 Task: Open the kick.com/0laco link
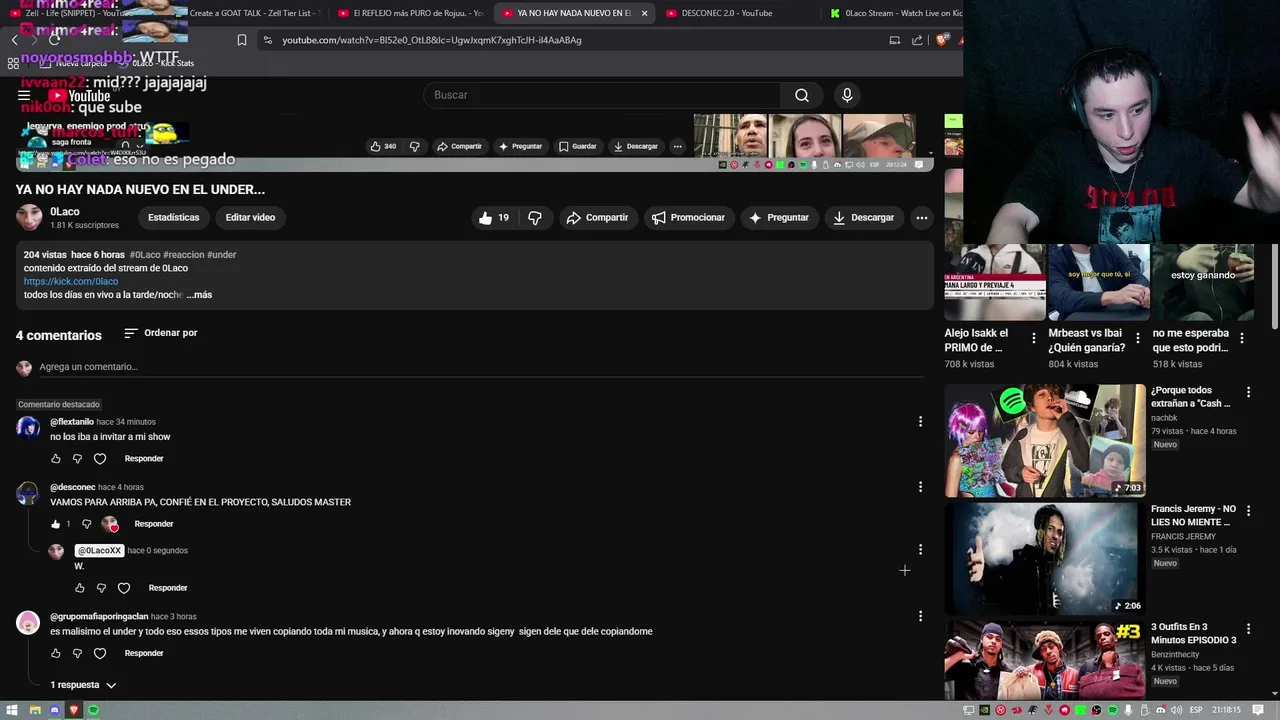point(71,282)
